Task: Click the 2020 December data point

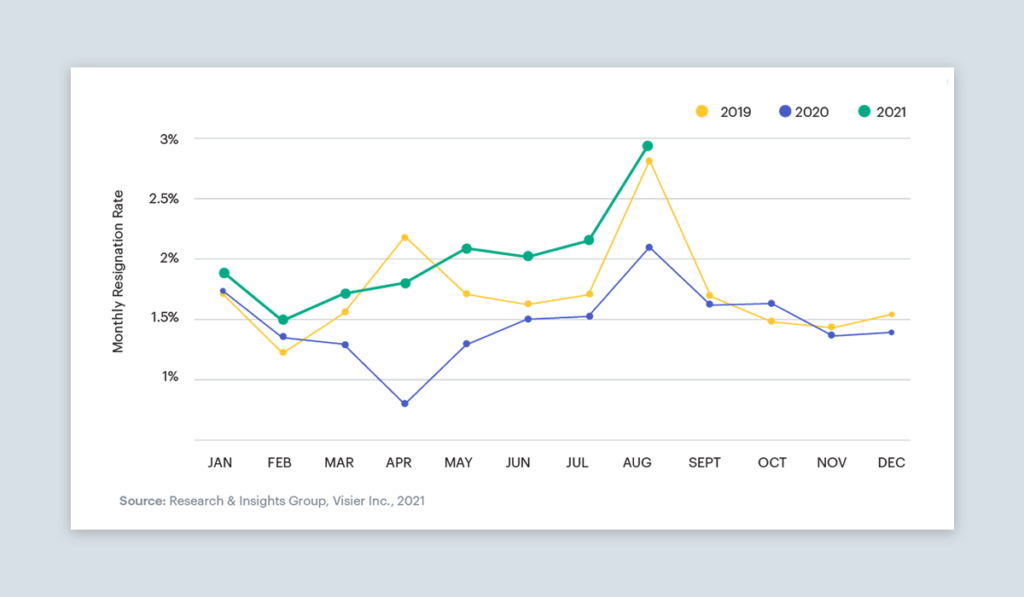Action: tap(891, 332)
